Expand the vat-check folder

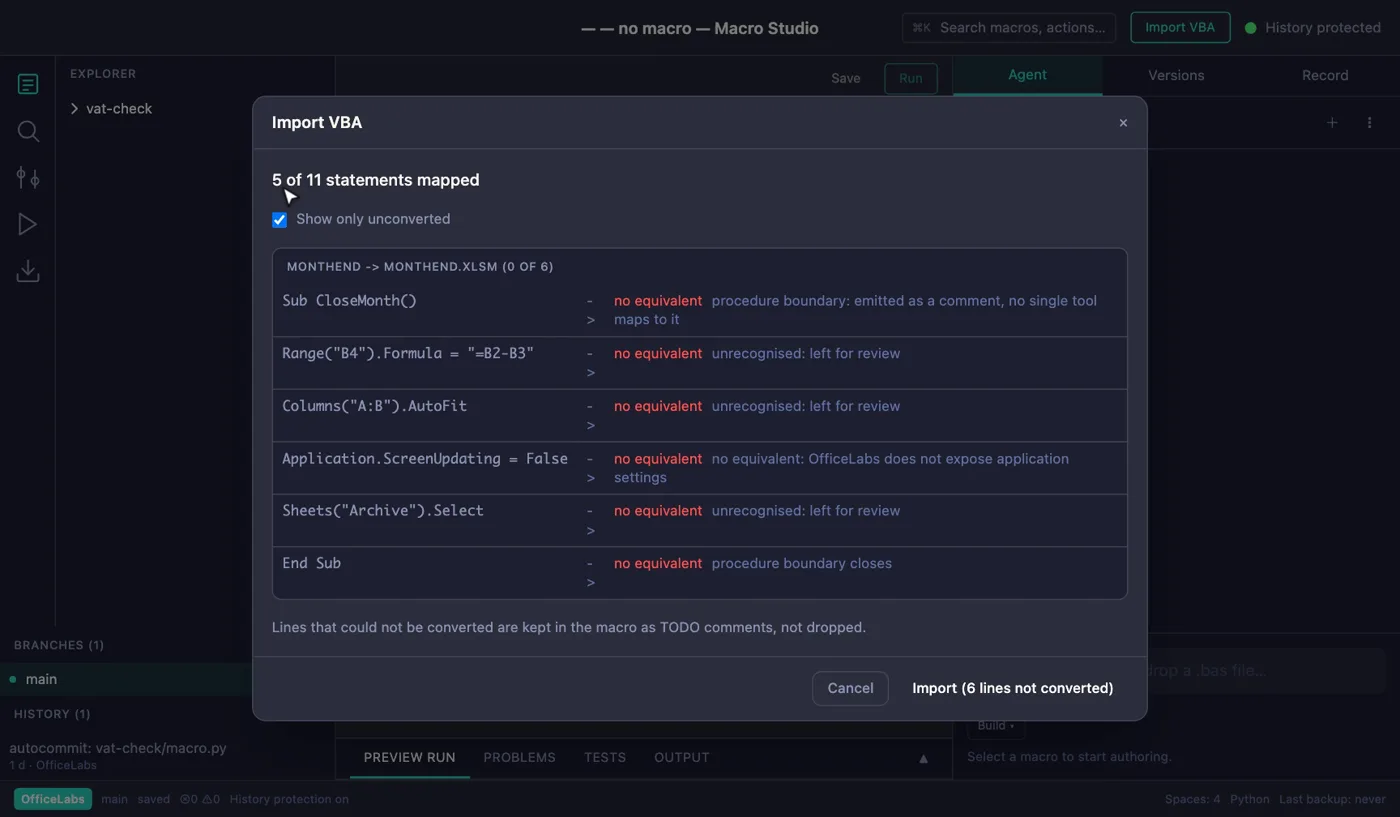point(110,108)
